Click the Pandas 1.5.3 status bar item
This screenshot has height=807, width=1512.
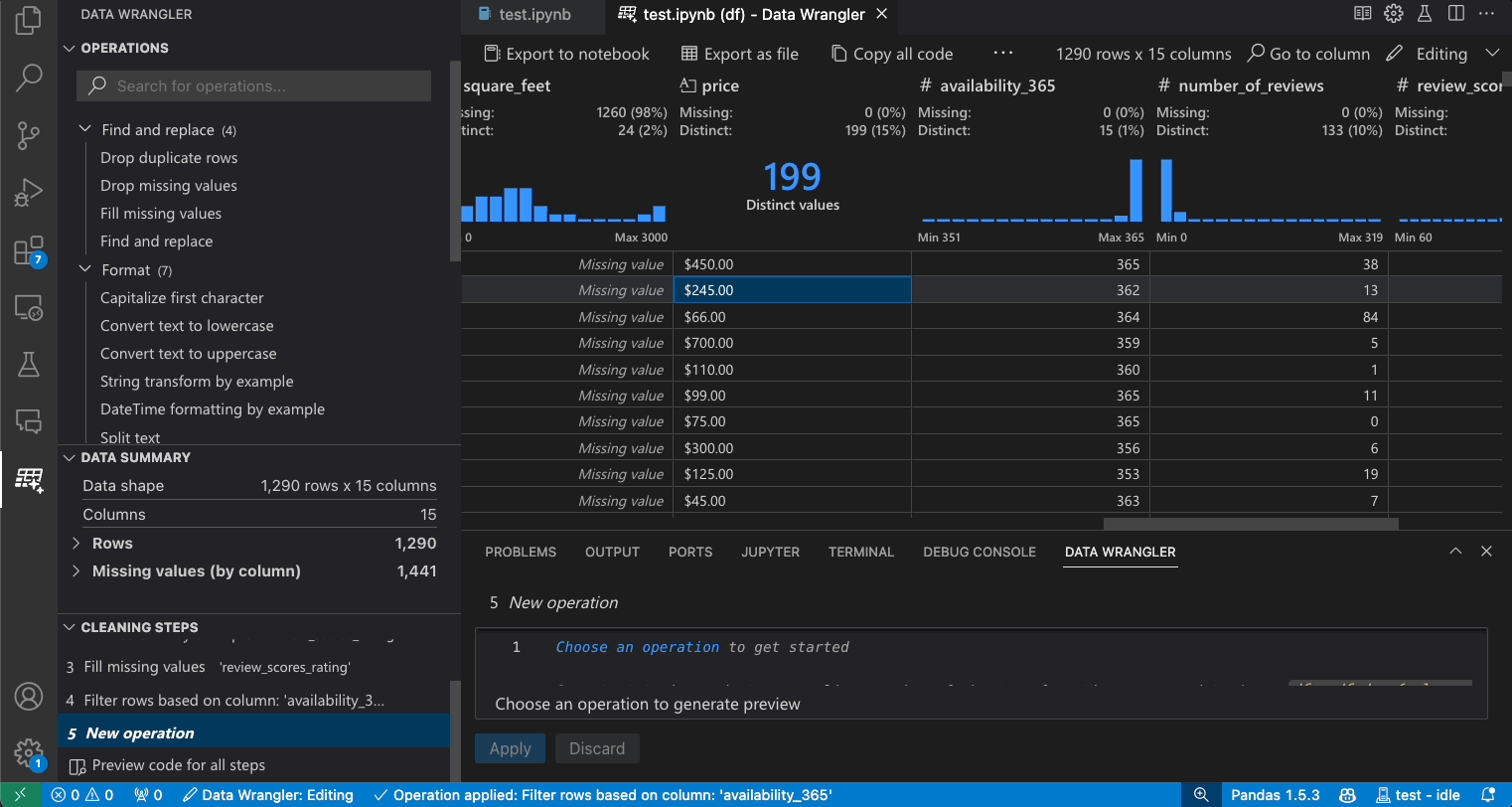pyautogui.click(x=1276, y=794)
